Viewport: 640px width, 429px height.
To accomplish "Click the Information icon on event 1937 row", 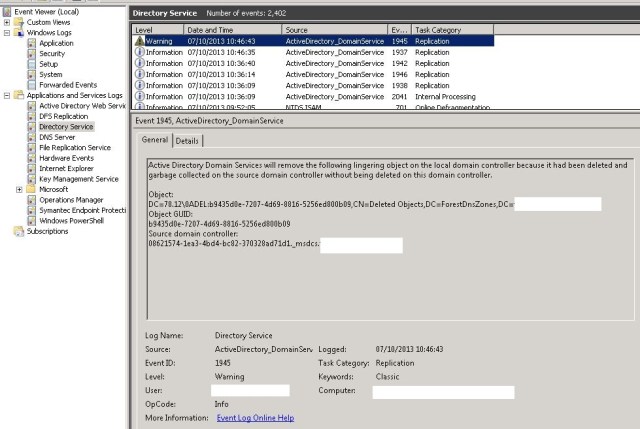I will 140,51.
